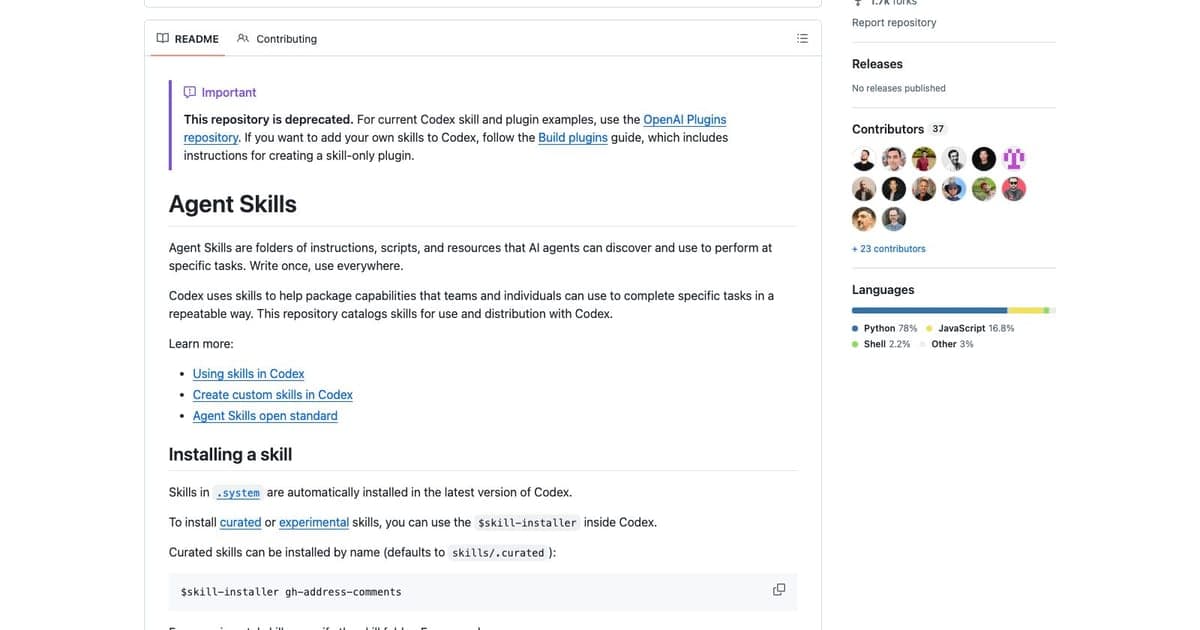1200x630 pixels.
Task: Open the curated skills link
Action: click(x=240, y=523)
